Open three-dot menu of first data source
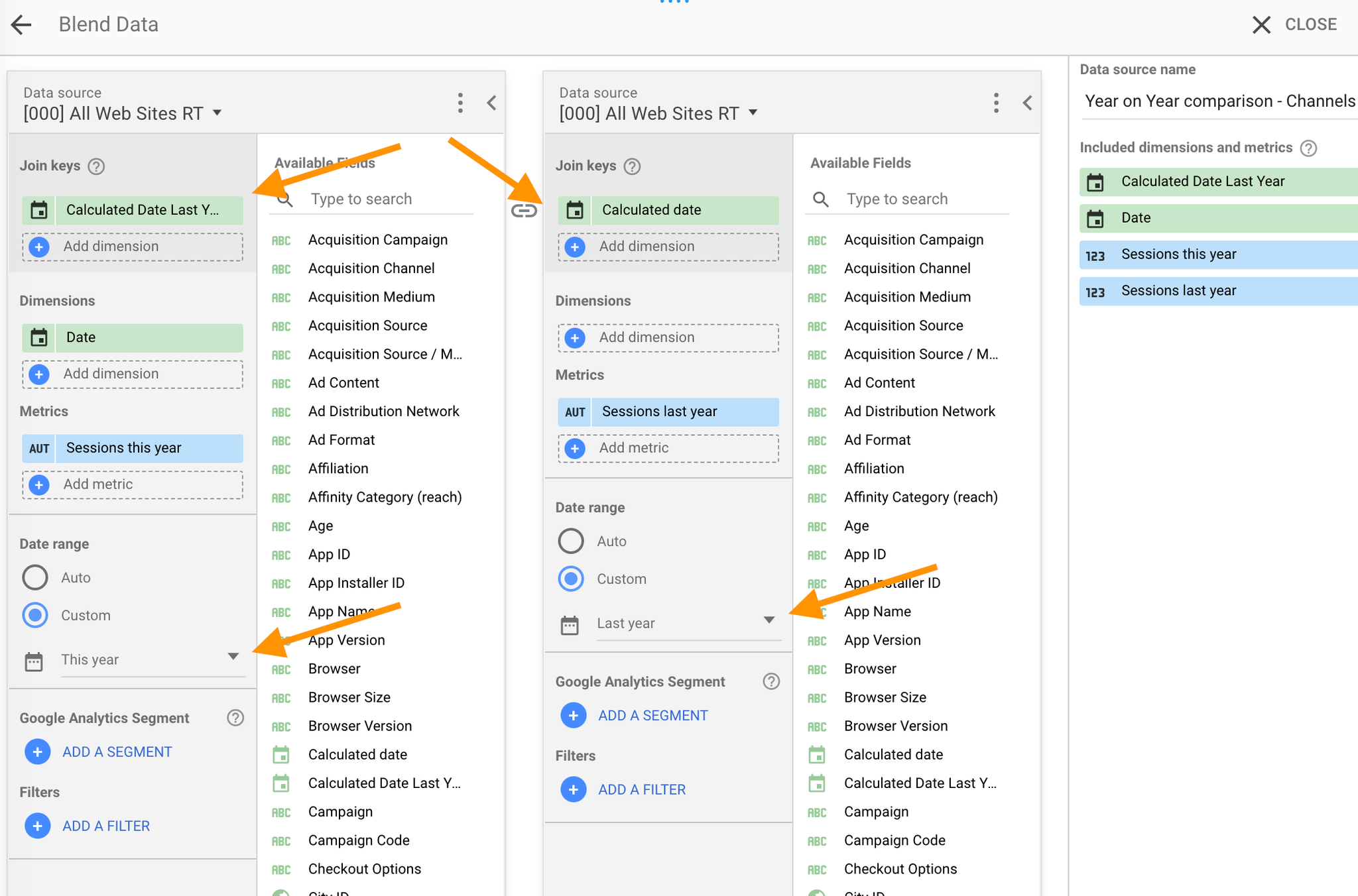Screen dimensions: 1358x896 (x=460, y=103)
